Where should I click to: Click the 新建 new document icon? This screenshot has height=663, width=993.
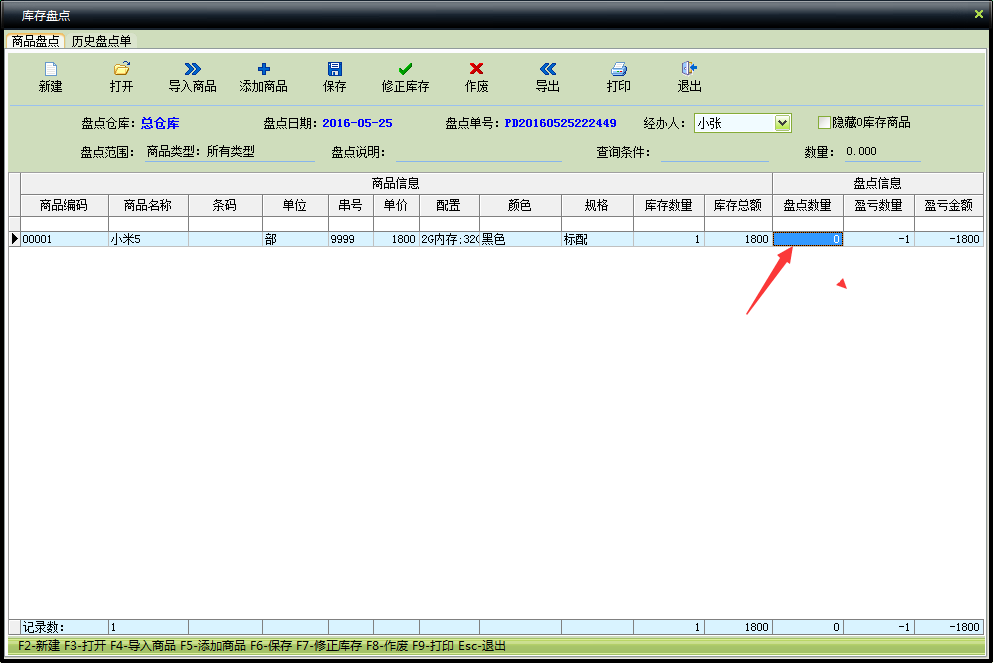(51, 68)
